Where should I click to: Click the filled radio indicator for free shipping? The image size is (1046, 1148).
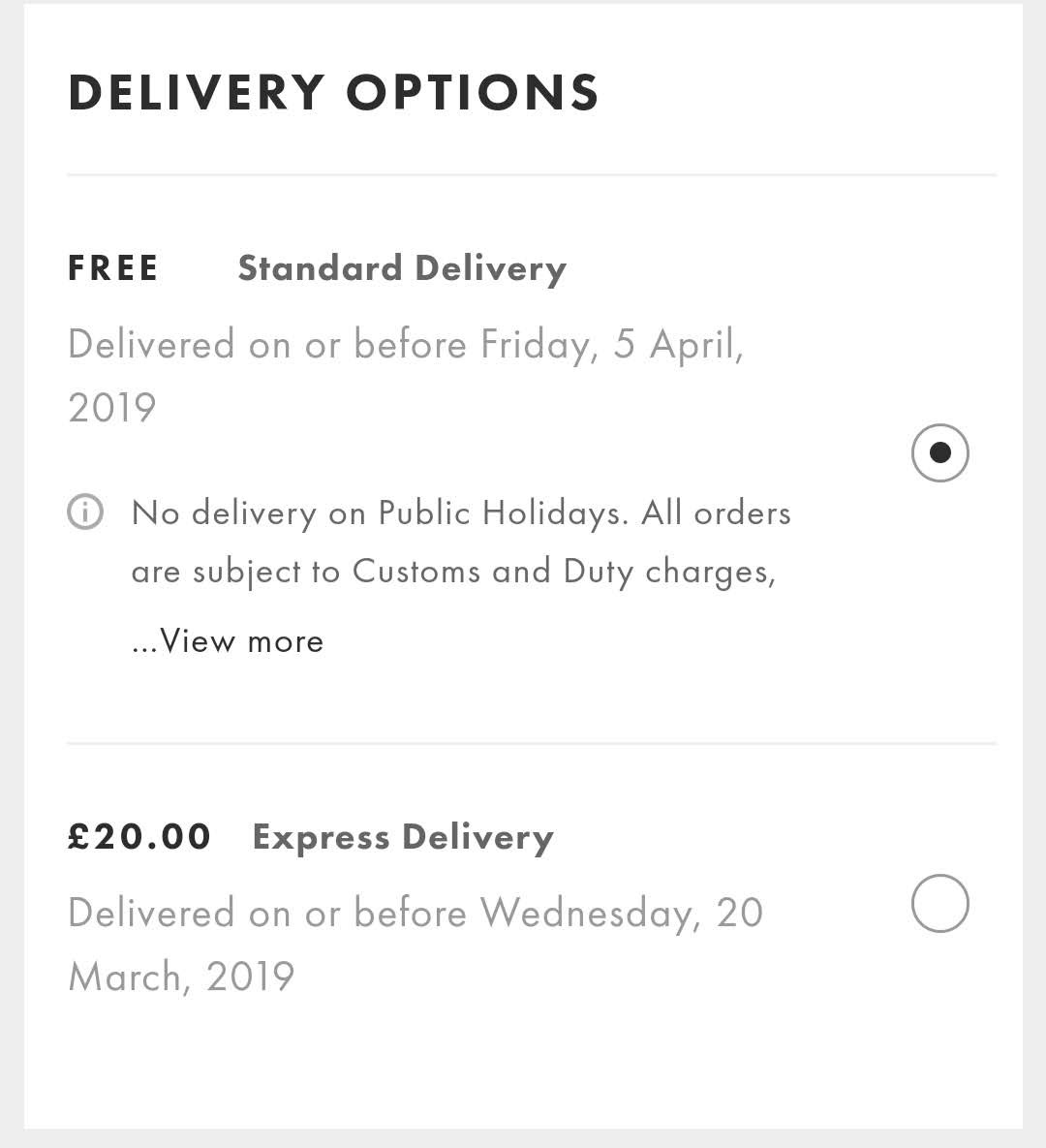click(x=940, y=452)
